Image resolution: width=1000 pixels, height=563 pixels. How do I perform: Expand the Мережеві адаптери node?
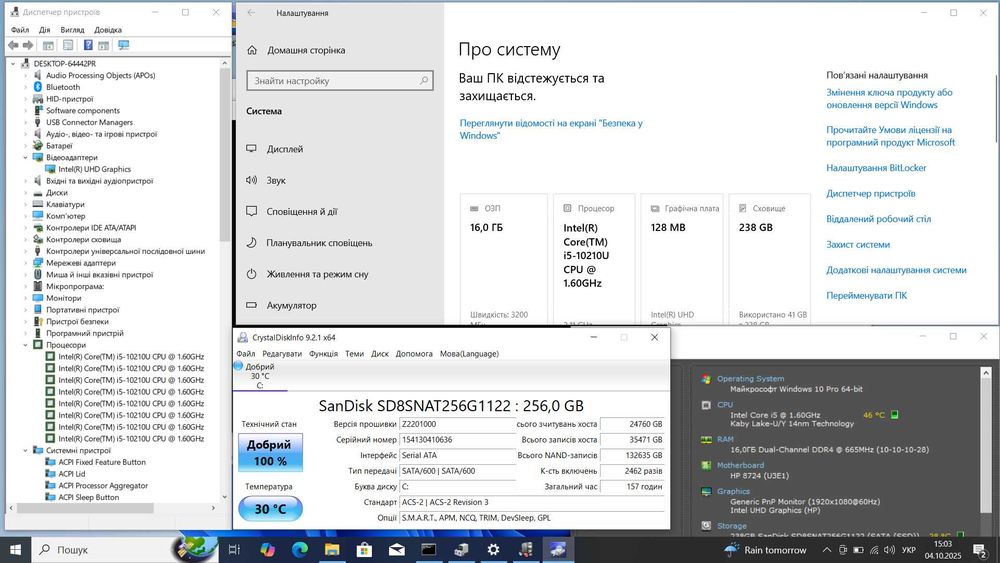26,263
